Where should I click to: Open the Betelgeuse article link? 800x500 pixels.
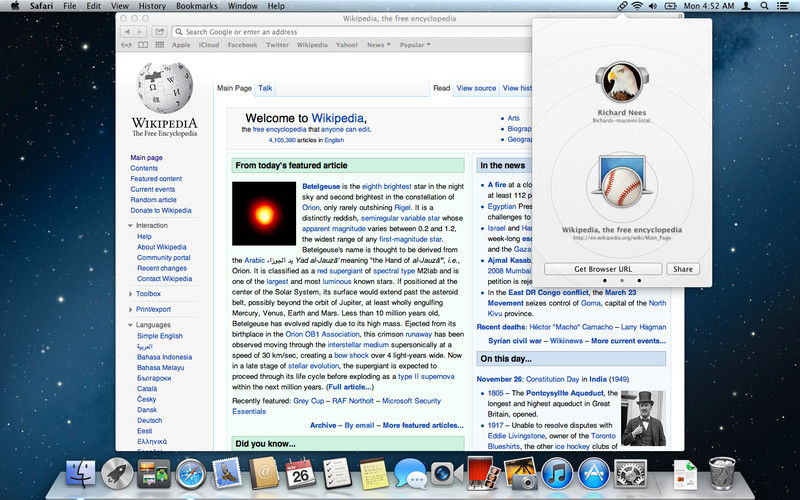pyautogui.click(x=321, y=187)
